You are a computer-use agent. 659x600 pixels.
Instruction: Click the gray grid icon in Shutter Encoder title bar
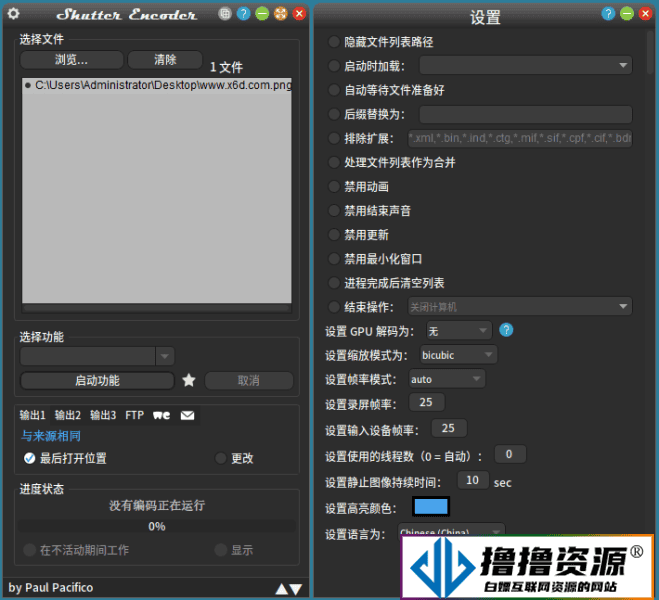(x=225, y=14)
